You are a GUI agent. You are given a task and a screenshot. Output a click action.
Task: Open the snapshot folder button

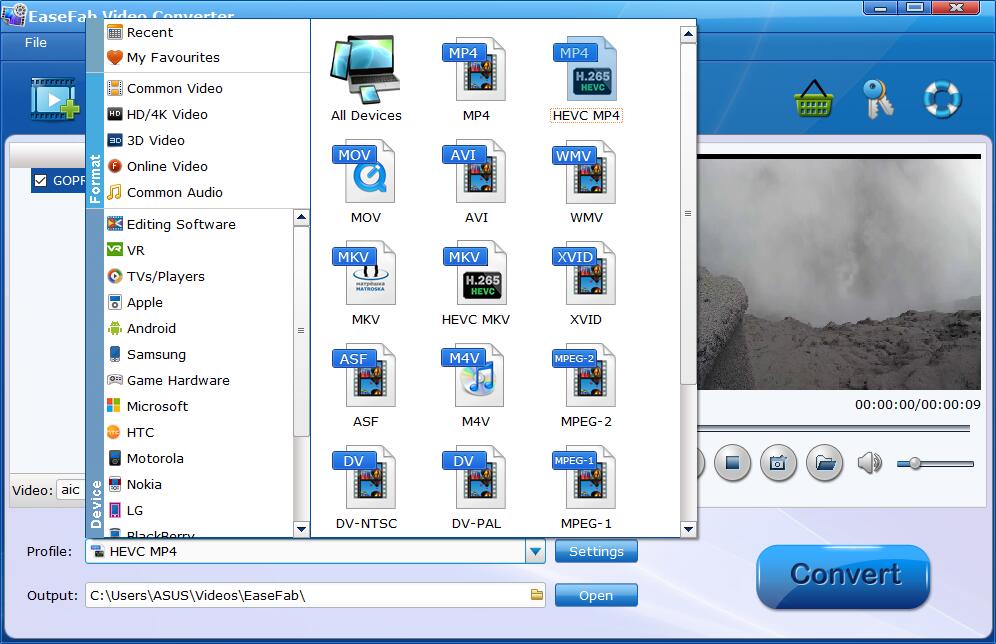pos(824,463)
